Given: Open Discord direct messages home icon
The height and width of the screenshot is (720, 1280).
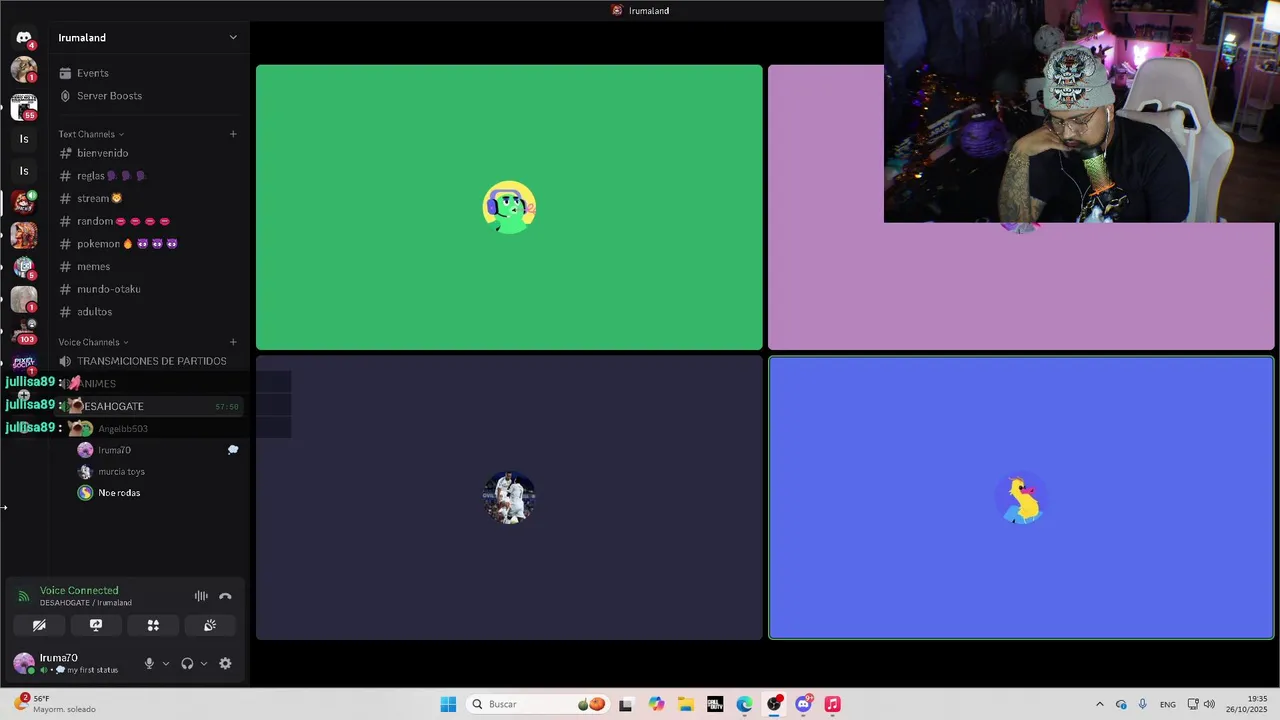Looking at the screenshot, I should pos(24,37).
